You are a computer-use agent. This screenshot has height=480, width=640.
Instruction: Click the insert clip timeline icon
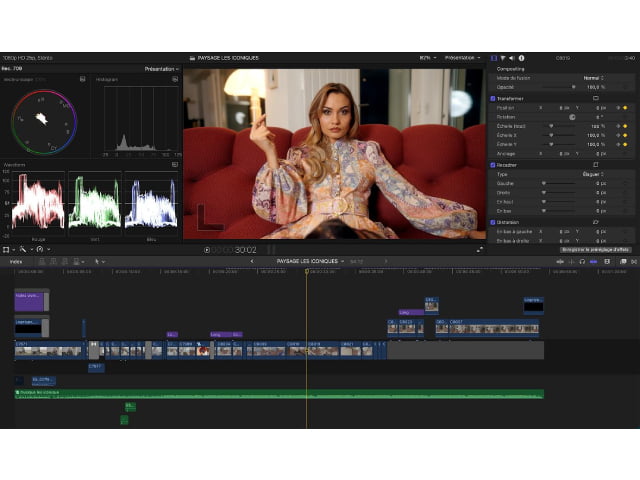[53, 262]
